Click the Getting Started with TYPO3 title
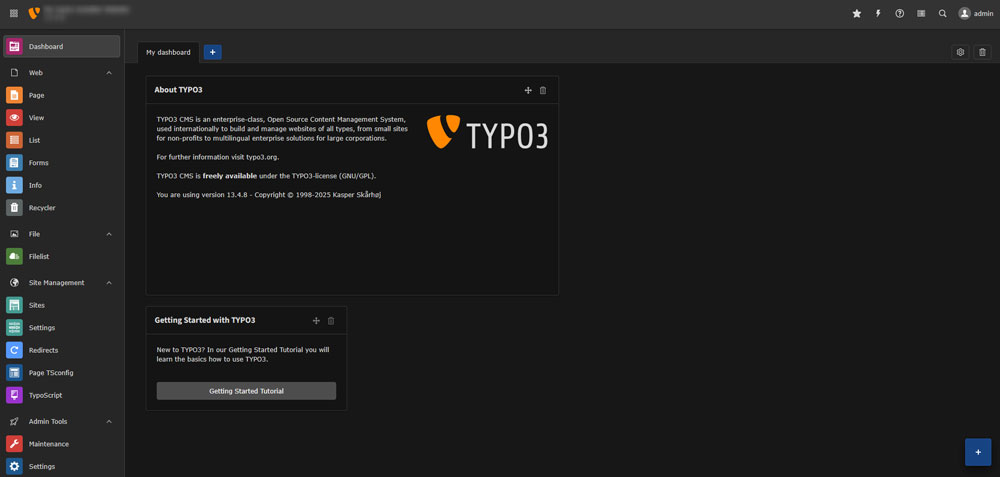 click(205, 320)
